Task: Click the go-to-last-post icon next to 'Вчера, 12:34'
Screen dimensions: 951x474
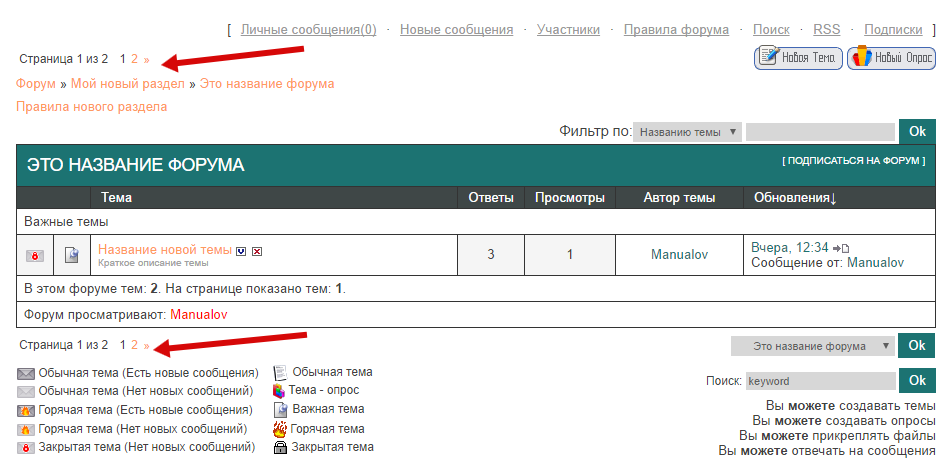Action: click(x=843, y=248)
